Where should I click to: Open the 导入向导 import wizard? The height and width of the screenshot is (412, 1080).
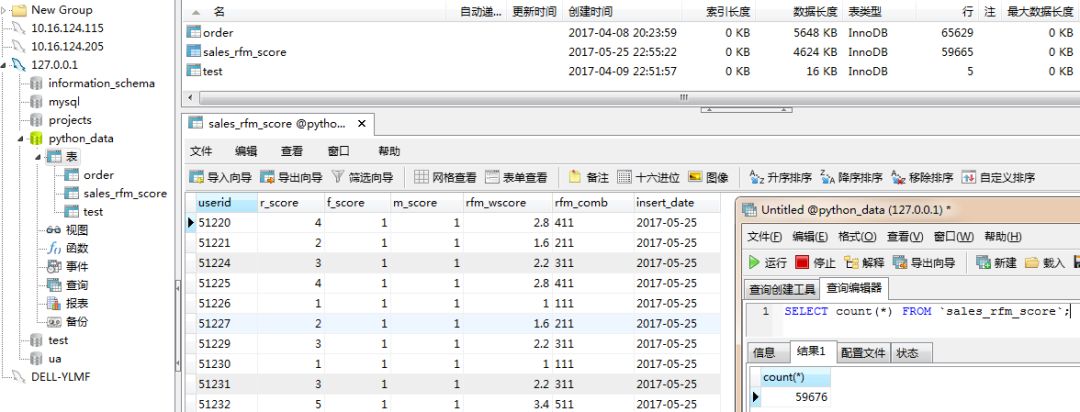pyautogui.click(x=220, y=177)
